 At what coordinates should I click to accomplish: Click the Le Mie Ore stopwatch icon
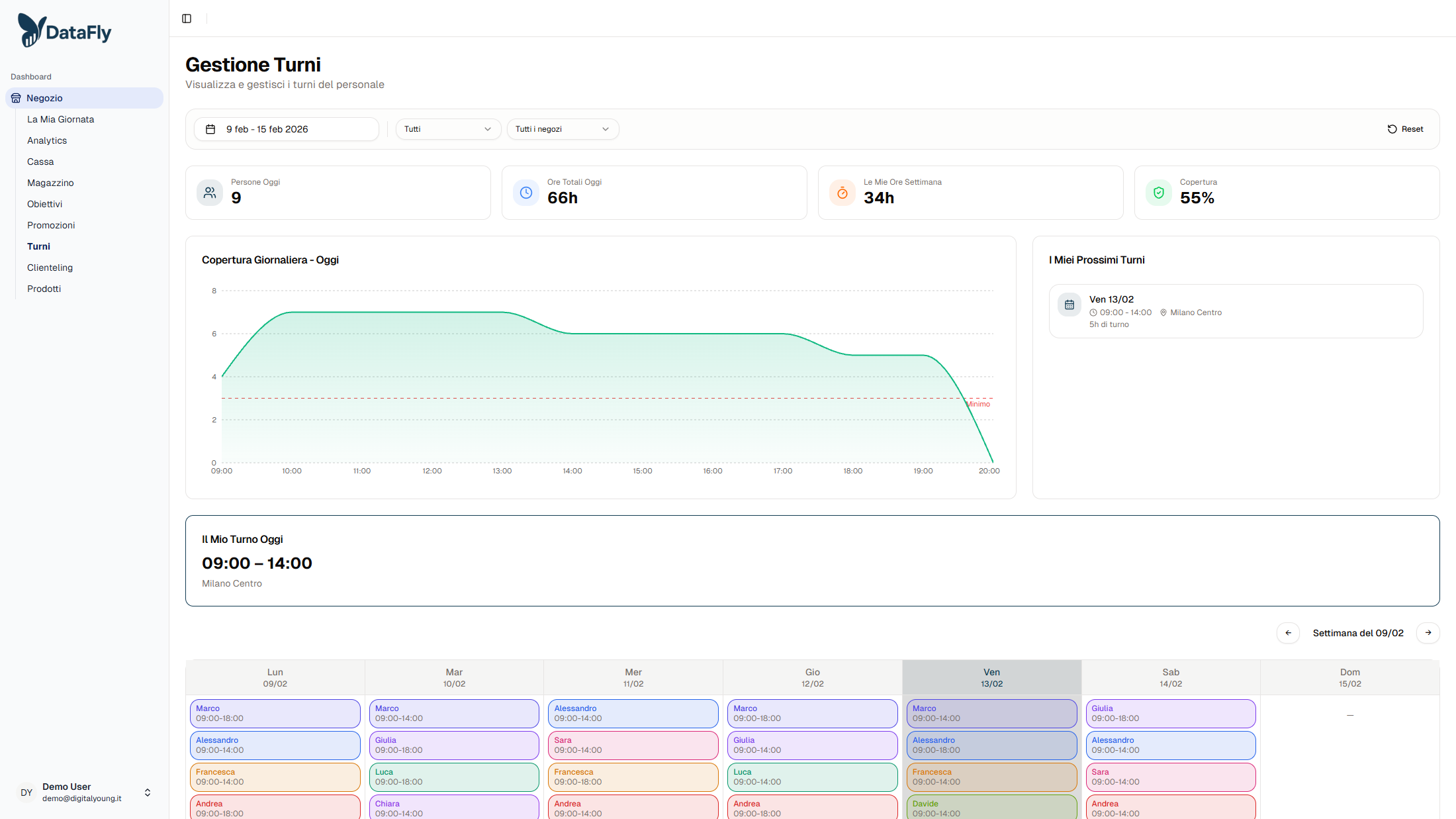[x=842, y=193]
